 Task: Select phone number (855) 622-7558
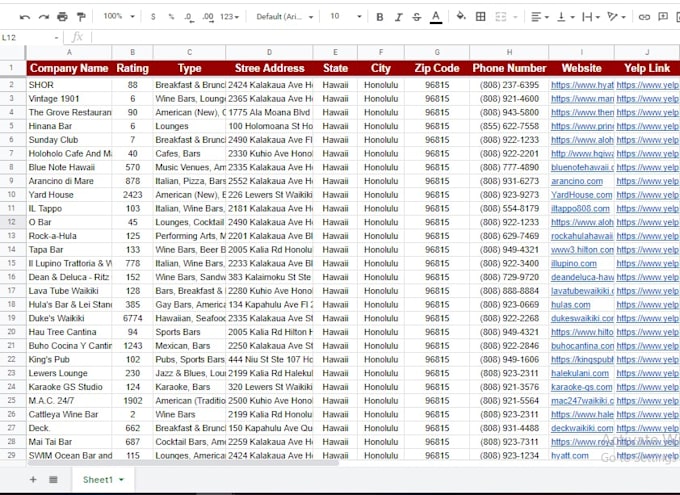[509, 126]
